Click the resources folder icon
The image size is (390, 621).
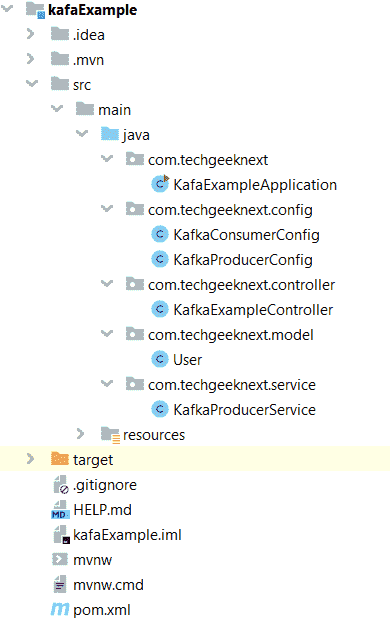[110, 434]
